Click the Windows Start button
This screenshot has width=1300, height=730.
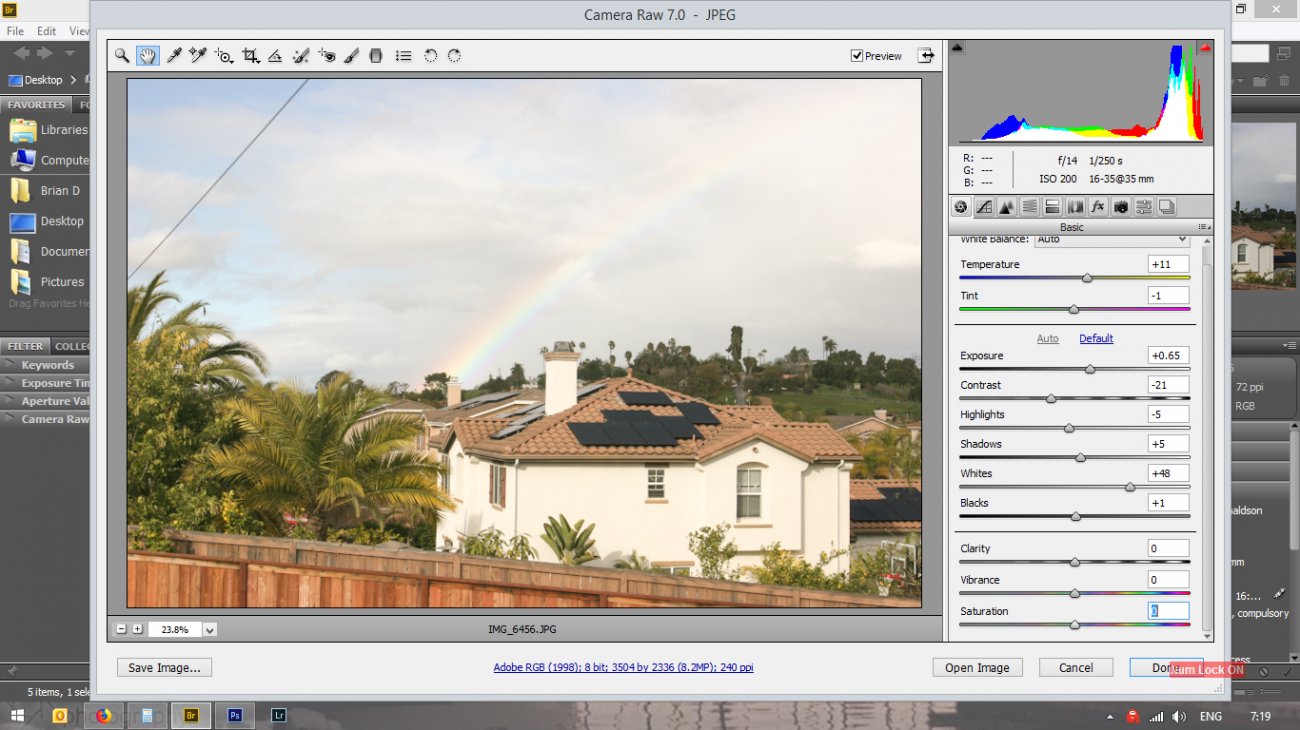tap(17, 715)
